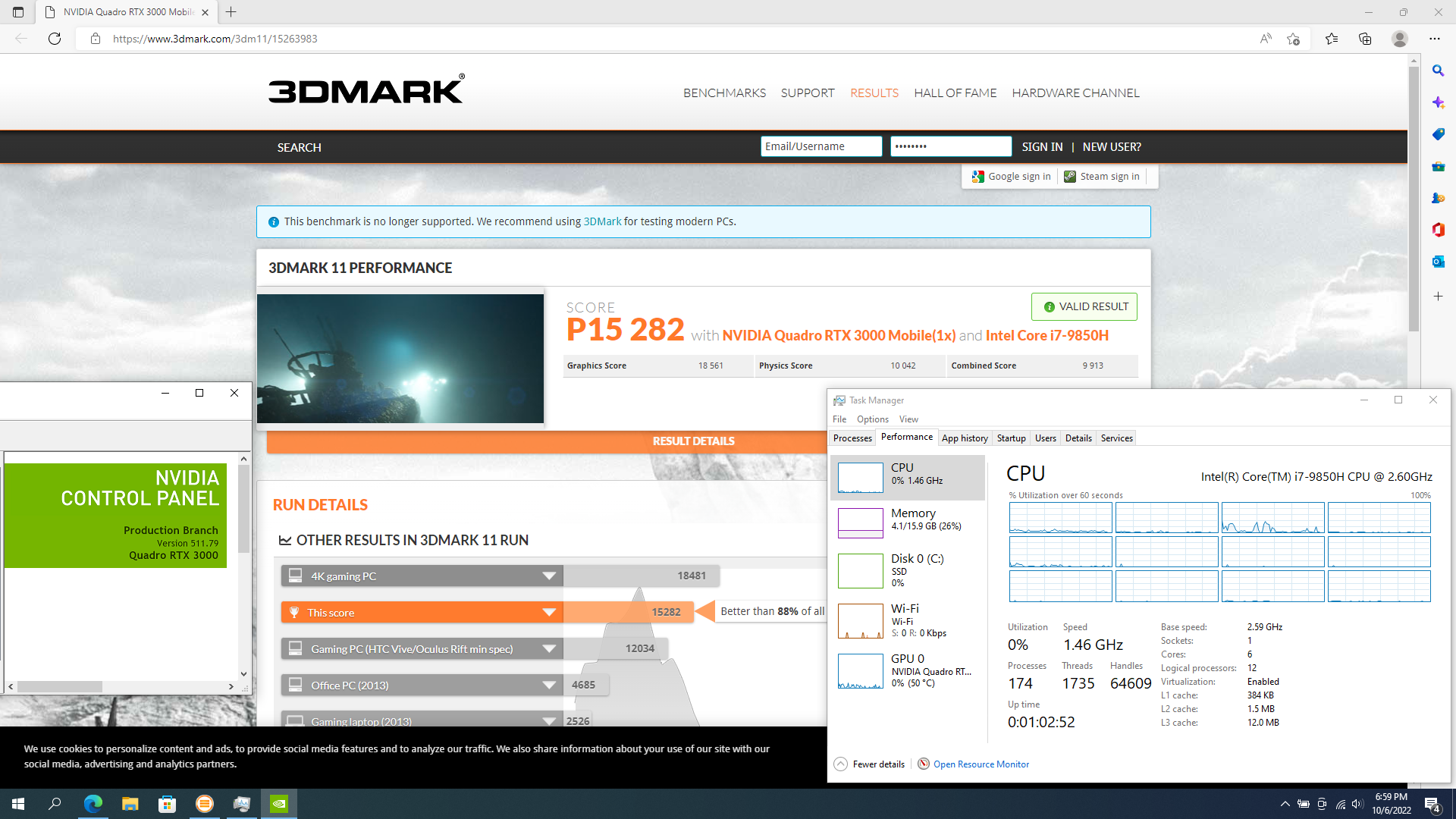Image resolution: width=1456 pixels, height=819 pixels.
Task: Switch to the Services tab
Action: pos(1116,438)
